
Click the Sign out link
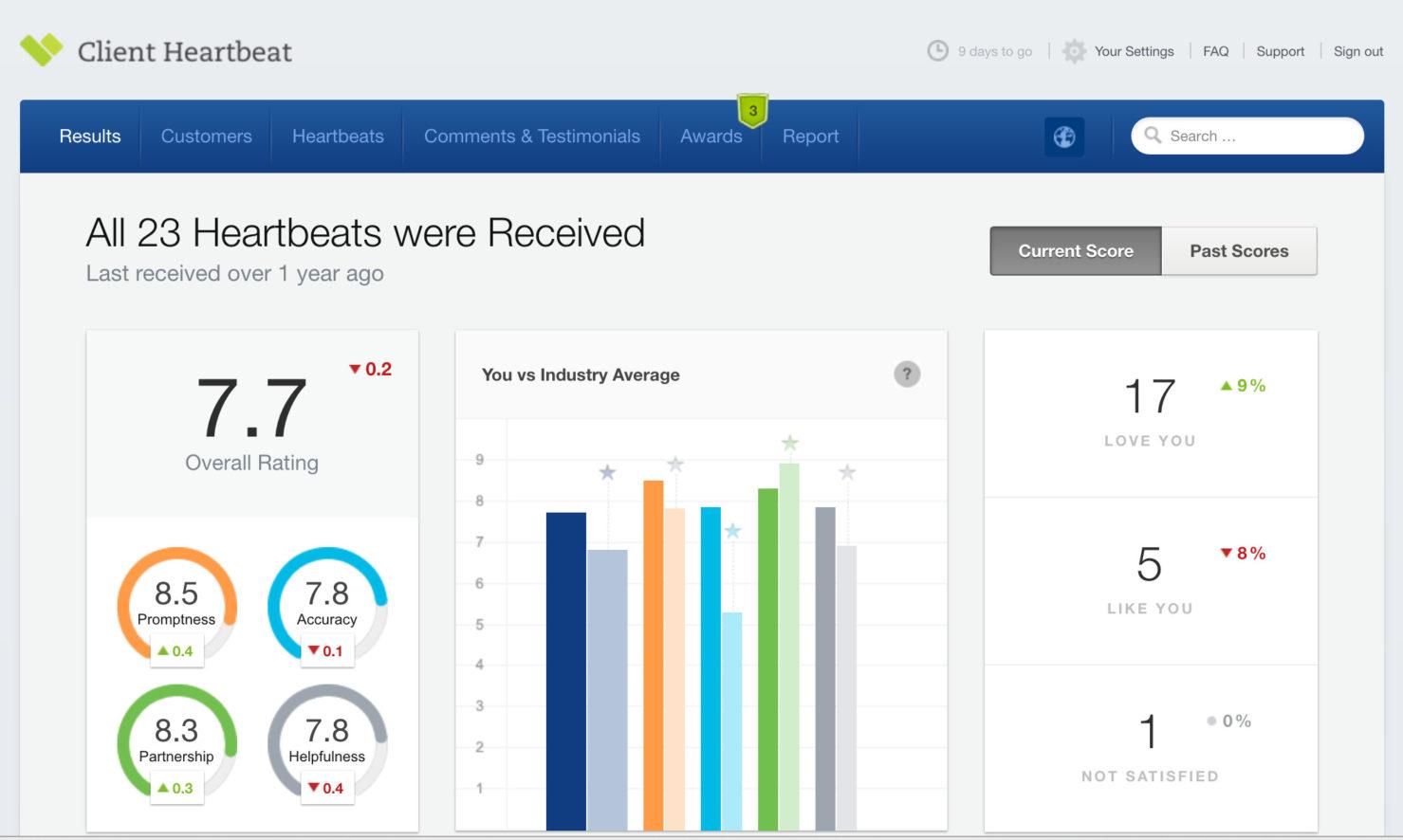pos(1357,51)
